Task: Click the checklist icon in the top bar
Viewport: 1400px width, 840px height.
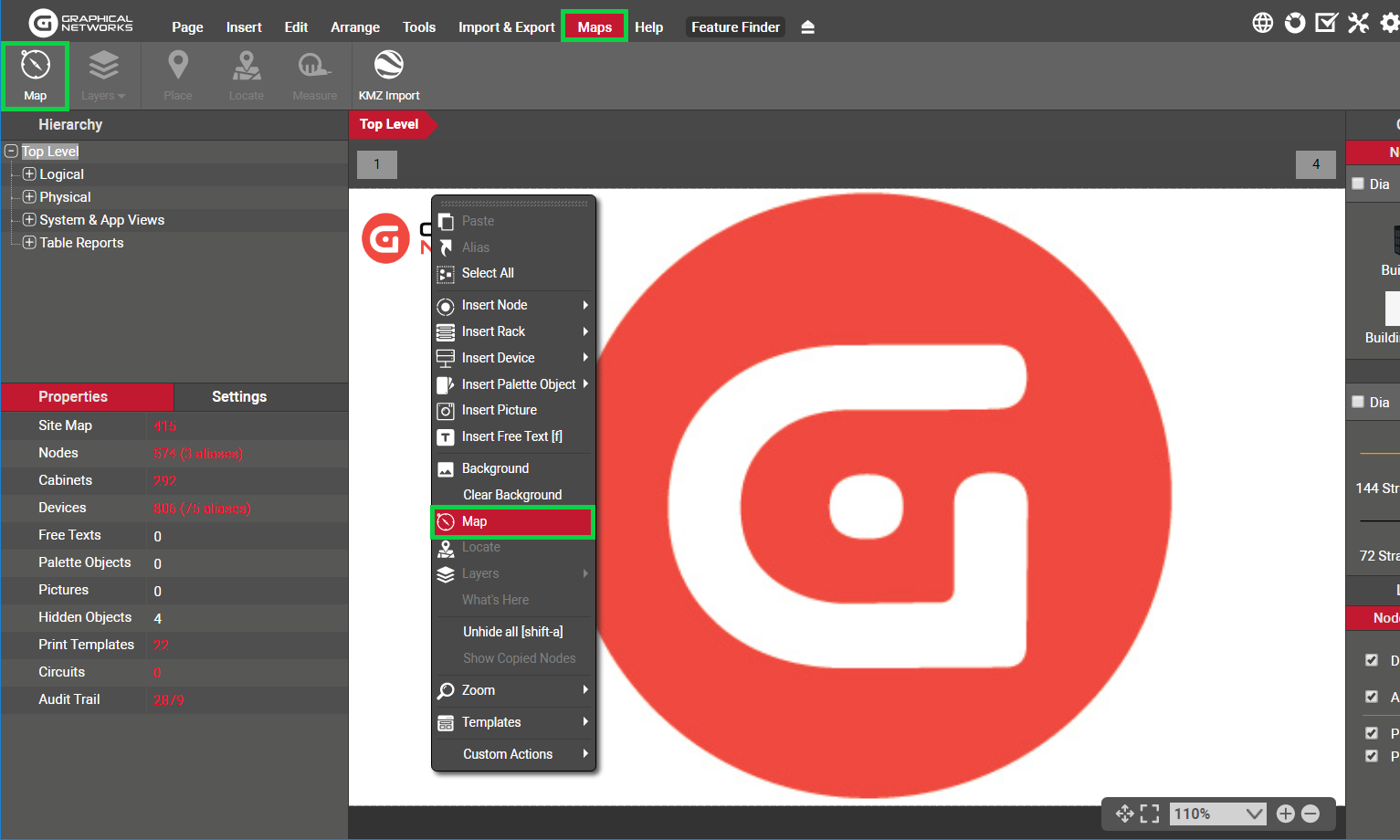Action: (x=1326, y=23)
